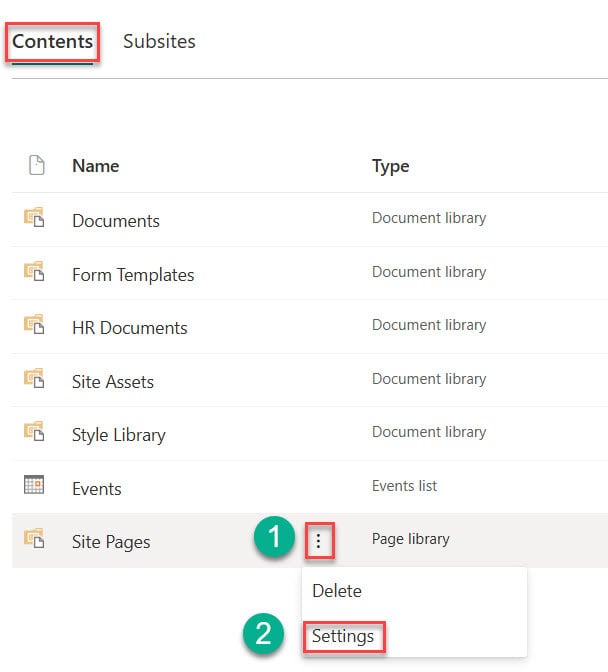Click the Events calendar list icon
The height and width of the screenshot is (672, 608).
click(x=34, y=485)
